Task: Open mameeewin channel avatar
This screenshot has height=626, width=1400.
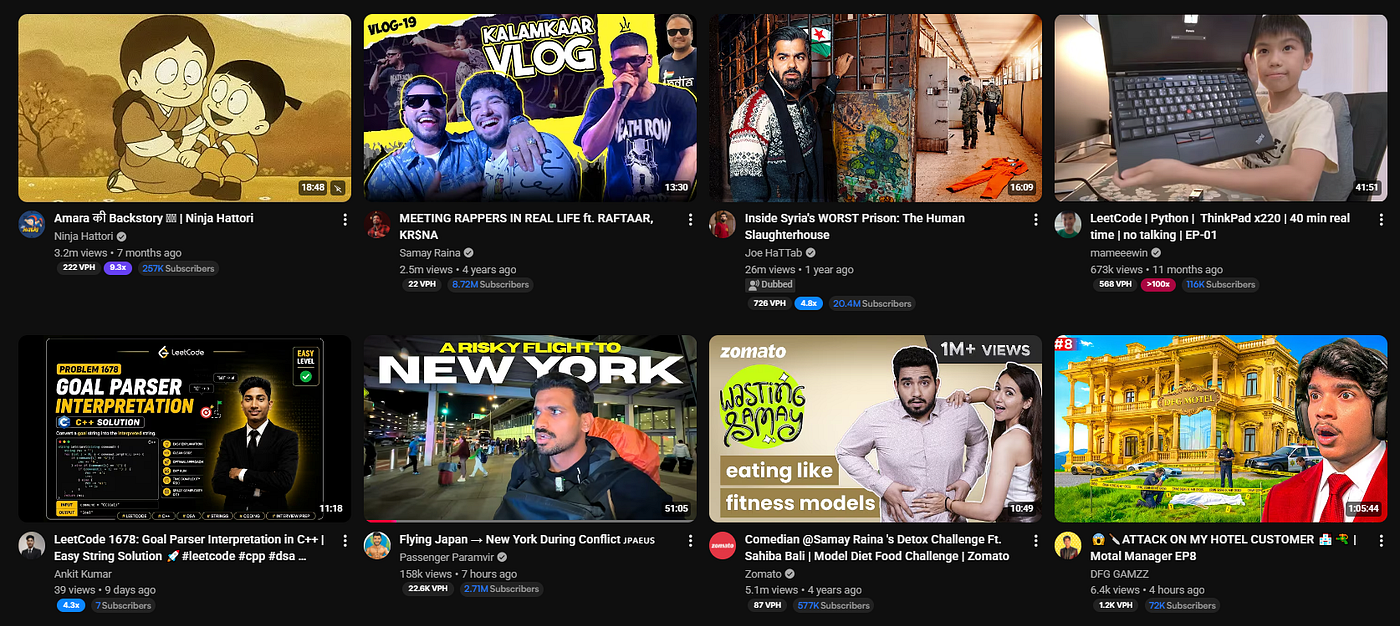Action: [x=1068, y=224]
